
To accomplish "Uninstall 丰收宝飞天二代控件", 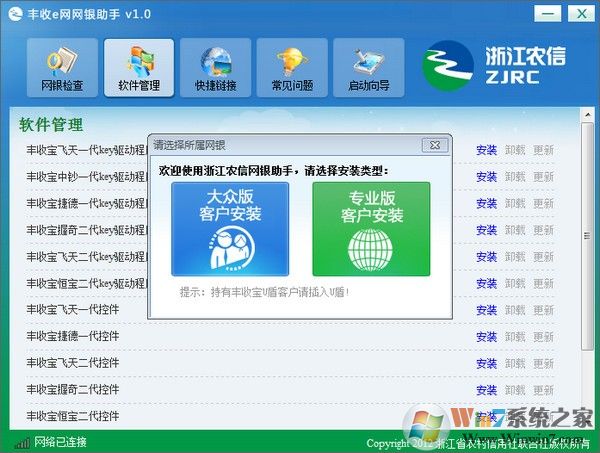I will tap(515, 363).
